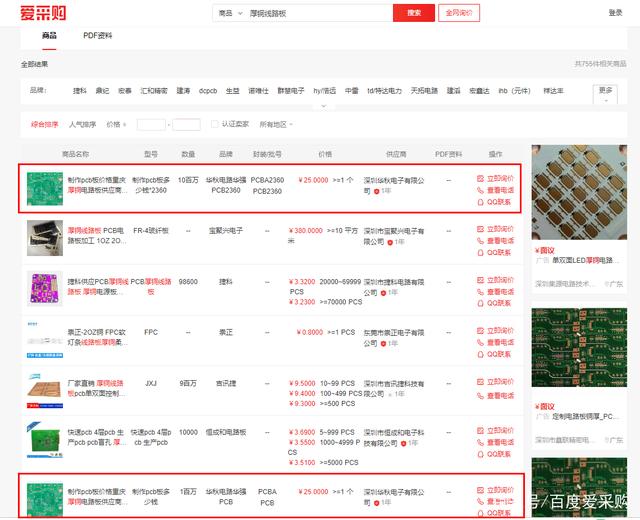Sort by 价格 price
This screenshot has height=520, width=640.
(116, 124)
